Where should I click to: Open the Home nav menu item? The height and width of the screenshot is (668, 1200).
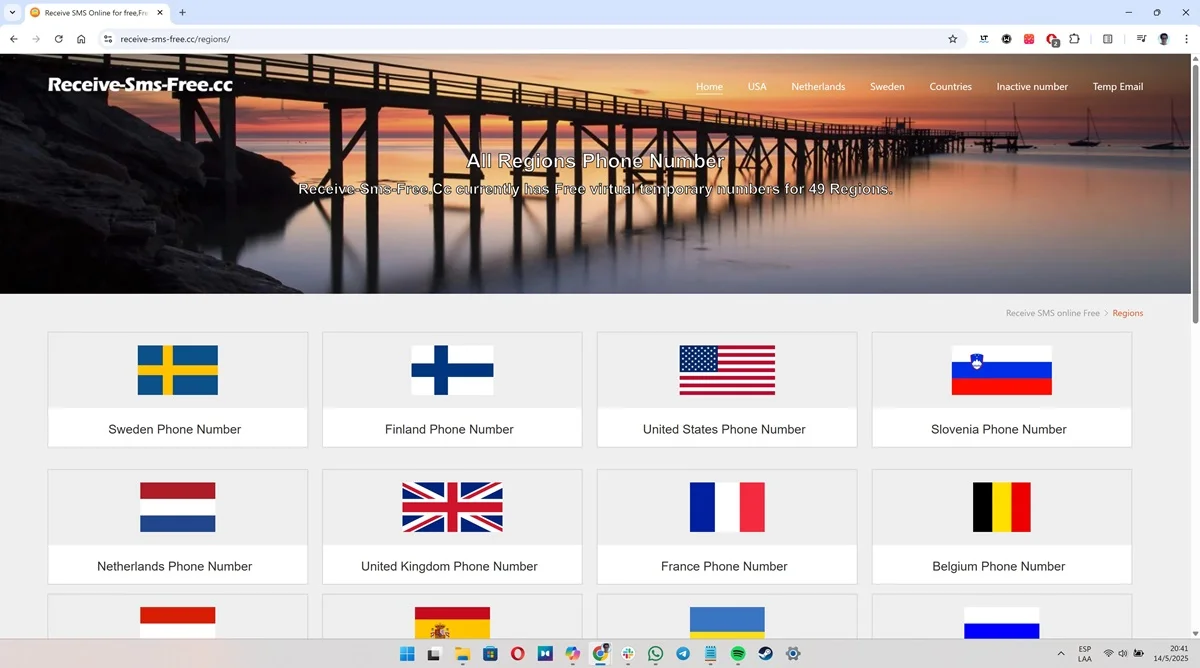(x=709, y=87)
